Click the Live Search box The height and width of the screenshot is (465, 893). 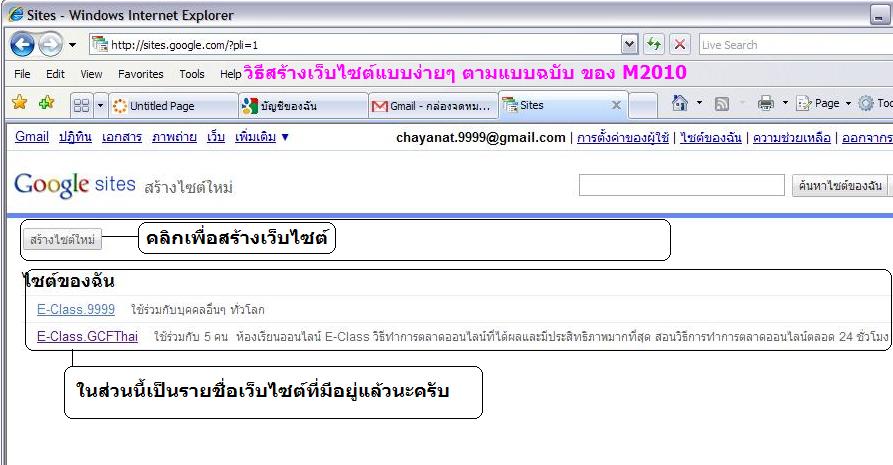(796, 44)
